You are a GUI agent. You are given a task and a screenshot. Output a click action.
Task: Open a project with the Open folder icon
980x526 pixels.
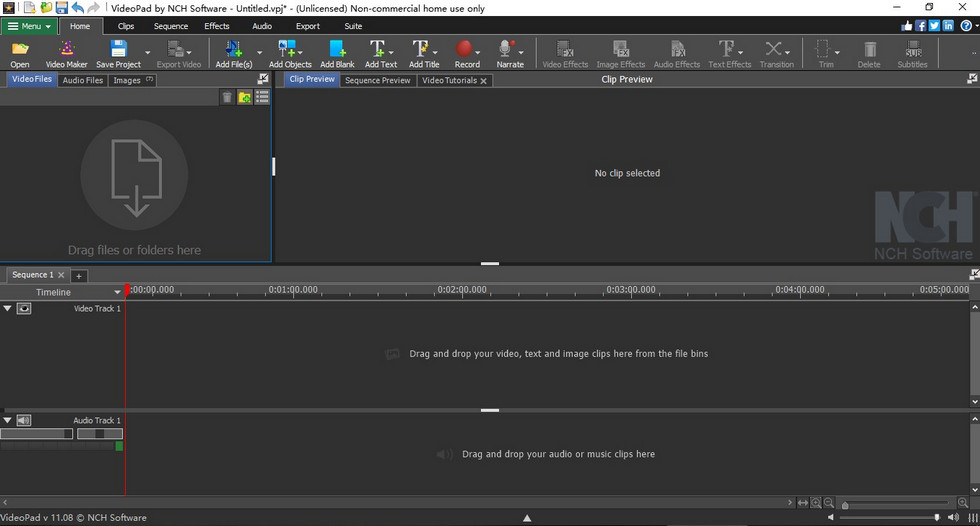(20, 49)
